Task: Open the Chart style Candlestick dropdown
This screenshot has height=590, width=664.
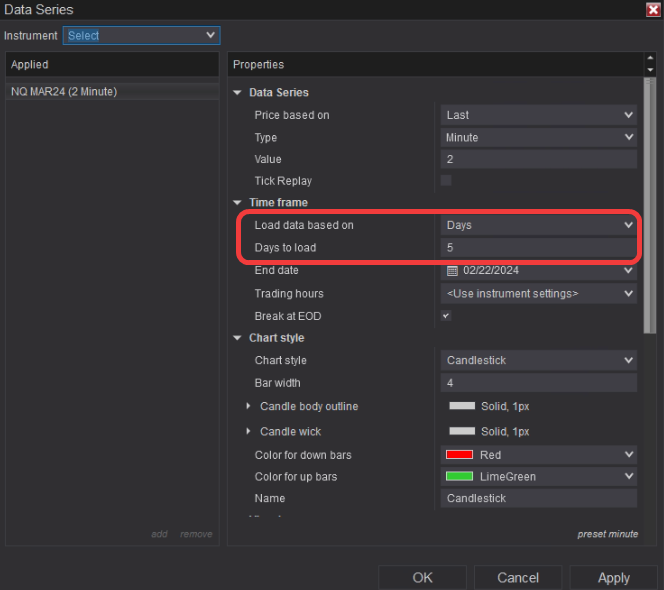Action: pos(538,360)
